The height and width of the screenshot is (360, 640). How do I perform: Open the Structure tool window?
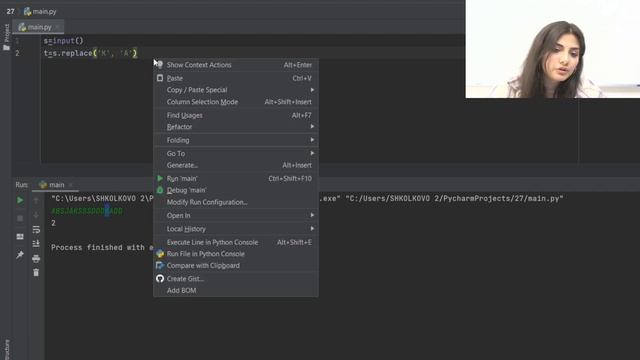6,349
